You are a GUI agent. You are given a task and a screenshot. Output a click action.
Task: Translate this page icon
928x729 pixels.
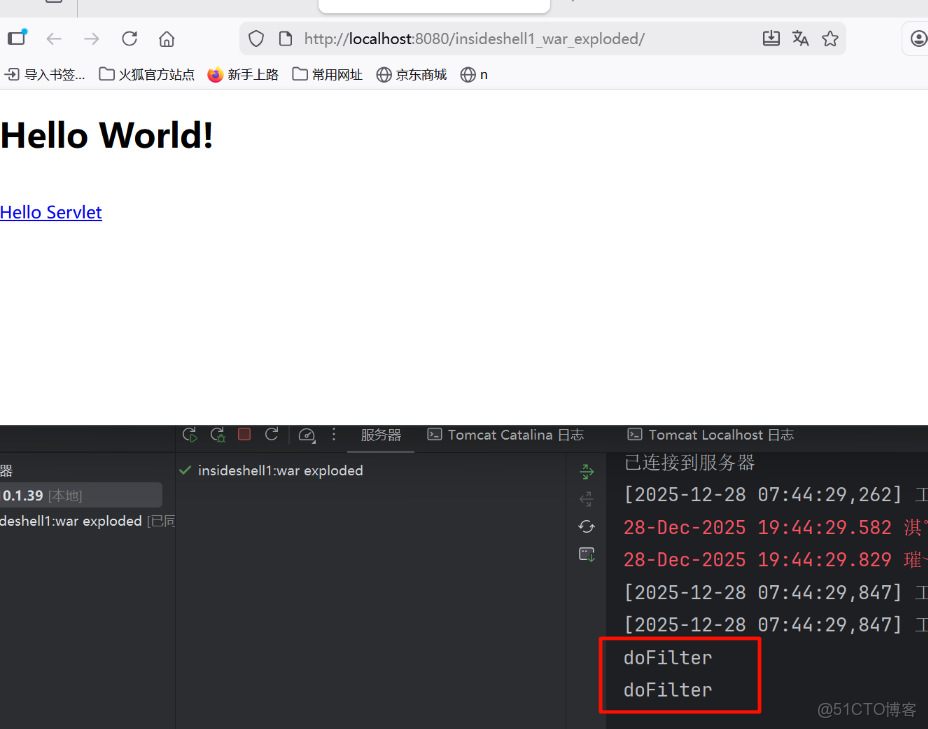coord(800,38)
